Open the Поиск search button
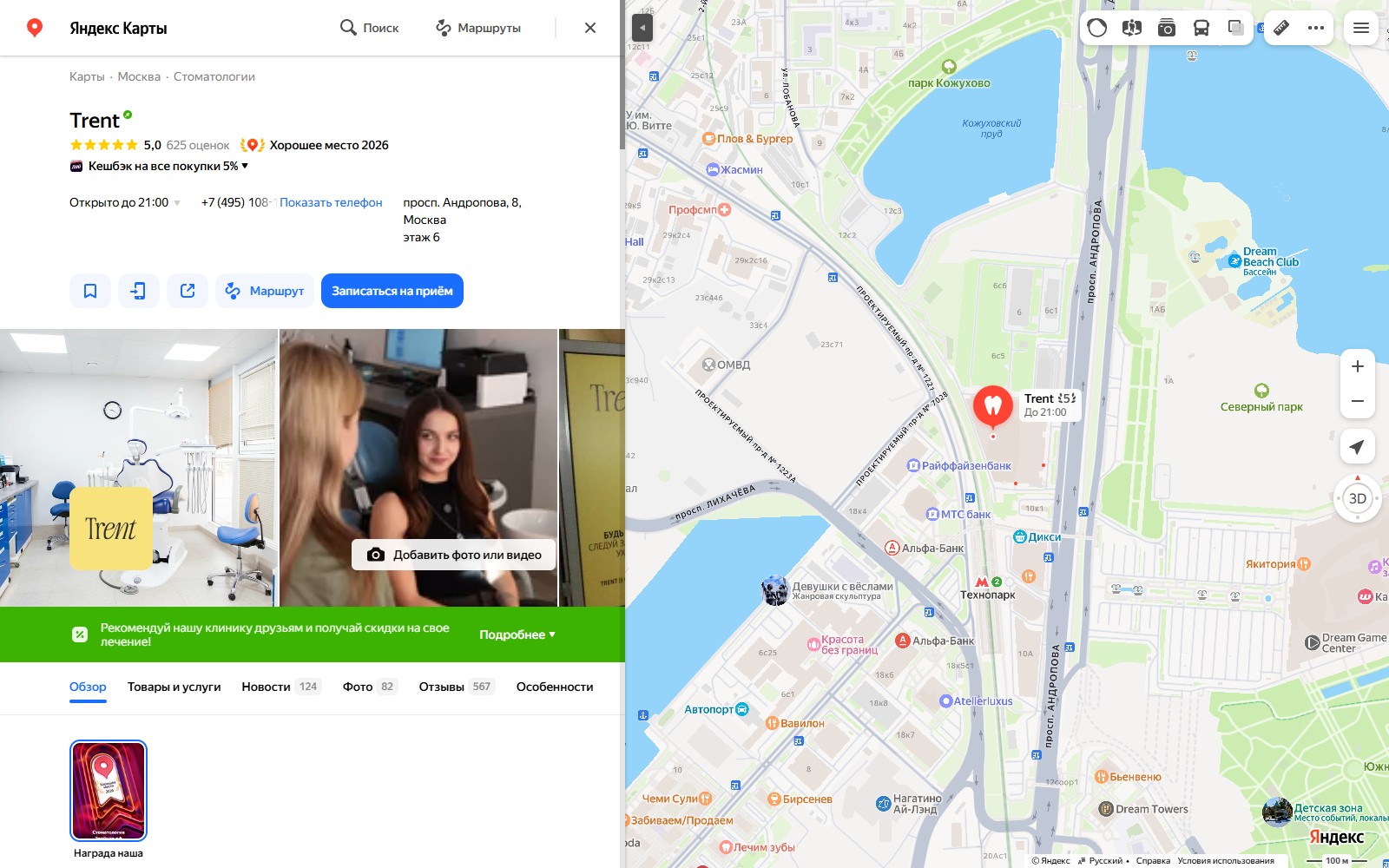The width and height of the screenshot is (1389, 868). coord(369,28)
